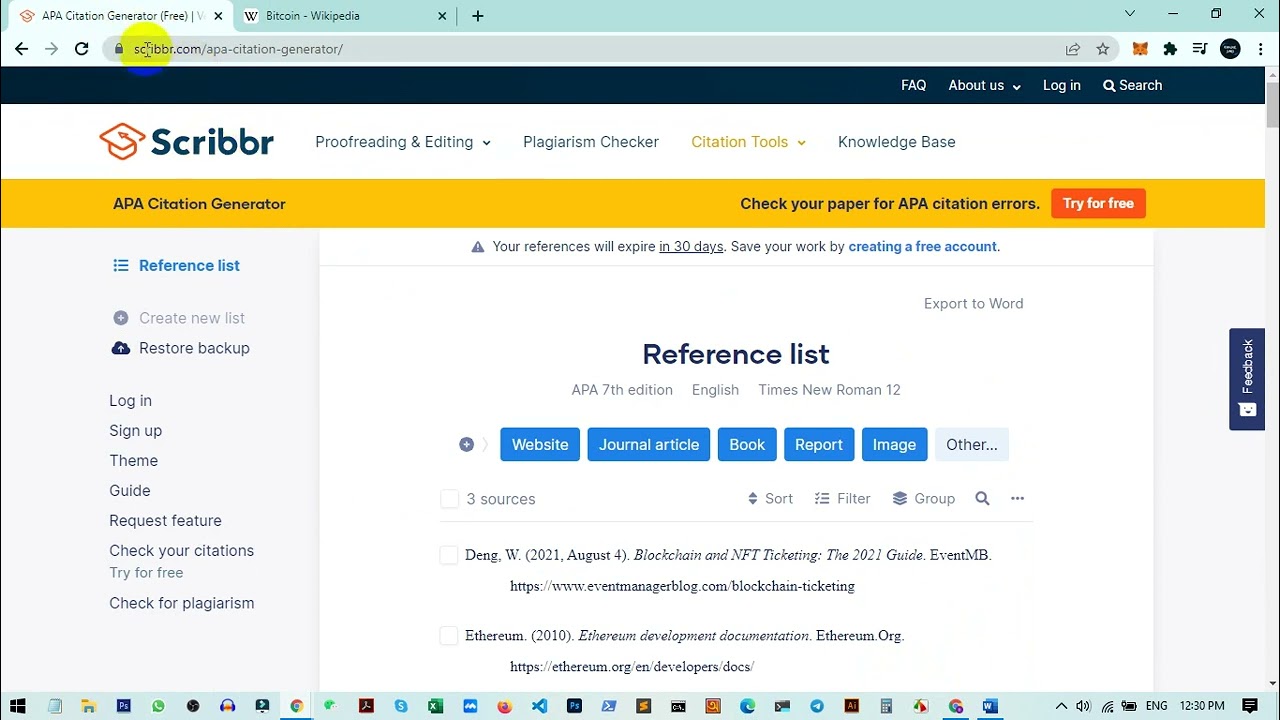The width and height of the screenshot is (1280, 720).
Task: Bookmark this page with the star icon
Action: coord(1103,49)
